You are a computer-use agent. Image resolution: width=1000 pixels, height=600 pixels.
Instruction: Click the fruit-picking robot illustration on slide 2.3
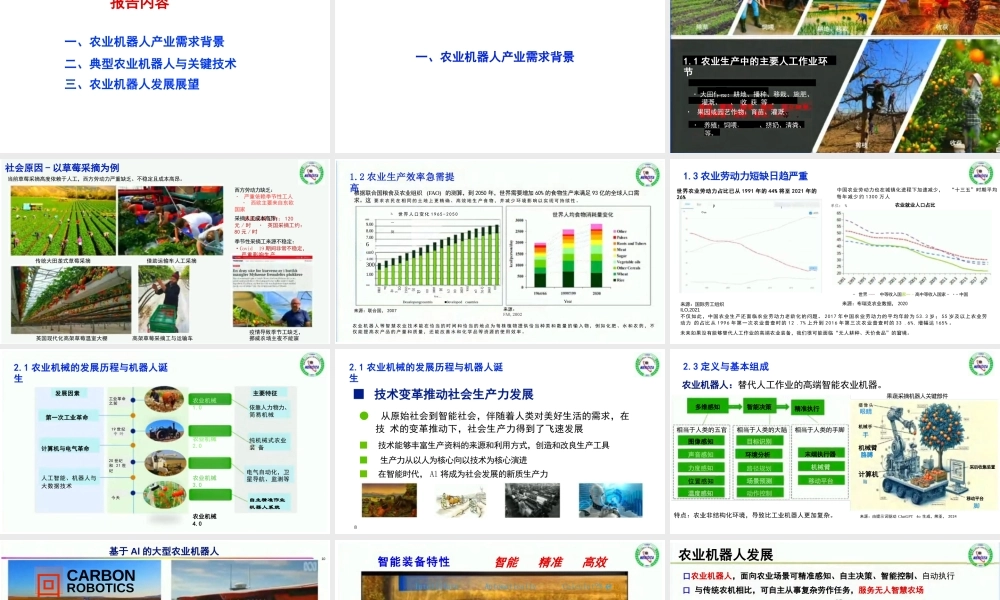(923, 455)
